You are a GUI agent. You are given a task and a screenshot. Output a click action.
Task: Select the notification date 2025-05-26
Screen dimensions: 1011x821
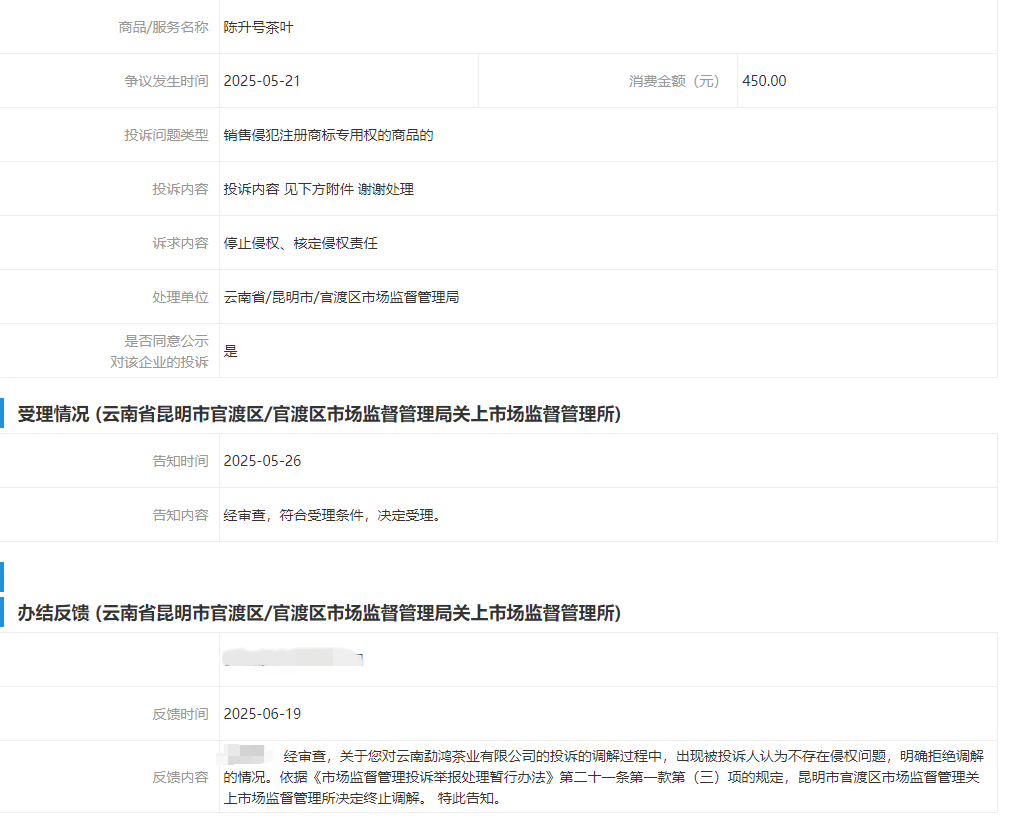point(262,461)
